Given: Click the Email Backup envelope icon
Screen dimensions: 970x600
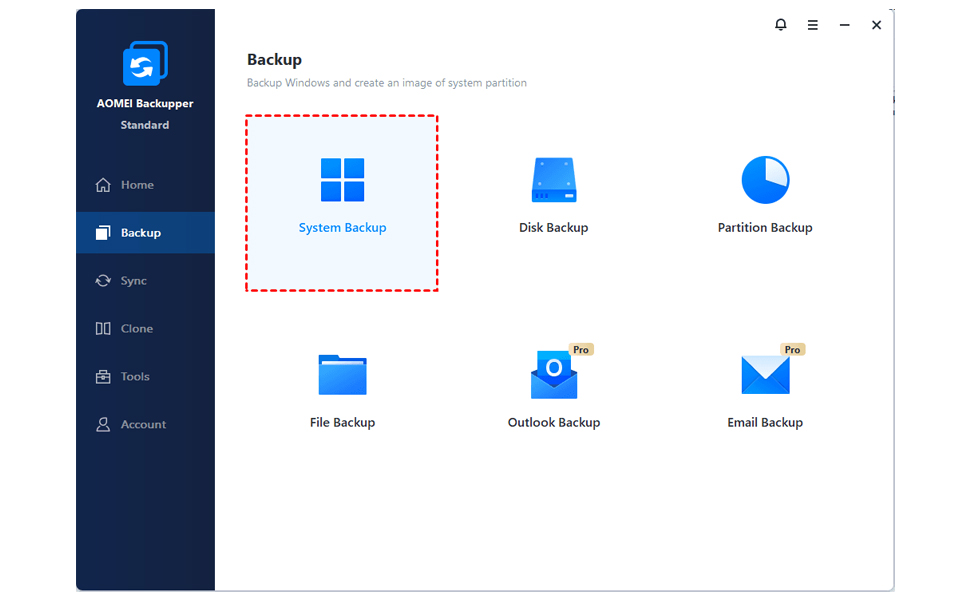Looking at the screenshot, I should point(765,374).
